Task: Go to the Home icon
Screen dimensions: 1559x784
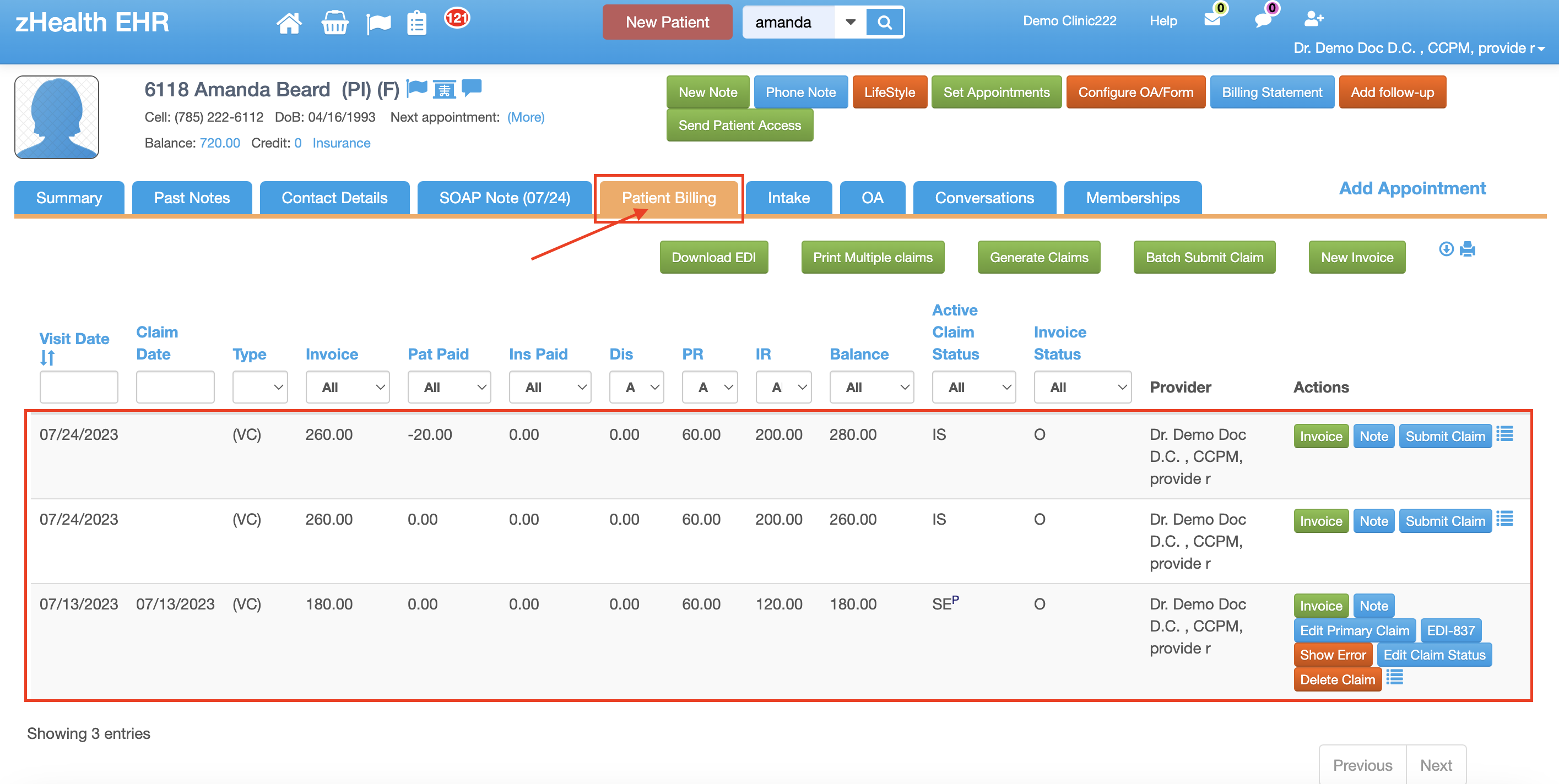Action: pos(289,23)
